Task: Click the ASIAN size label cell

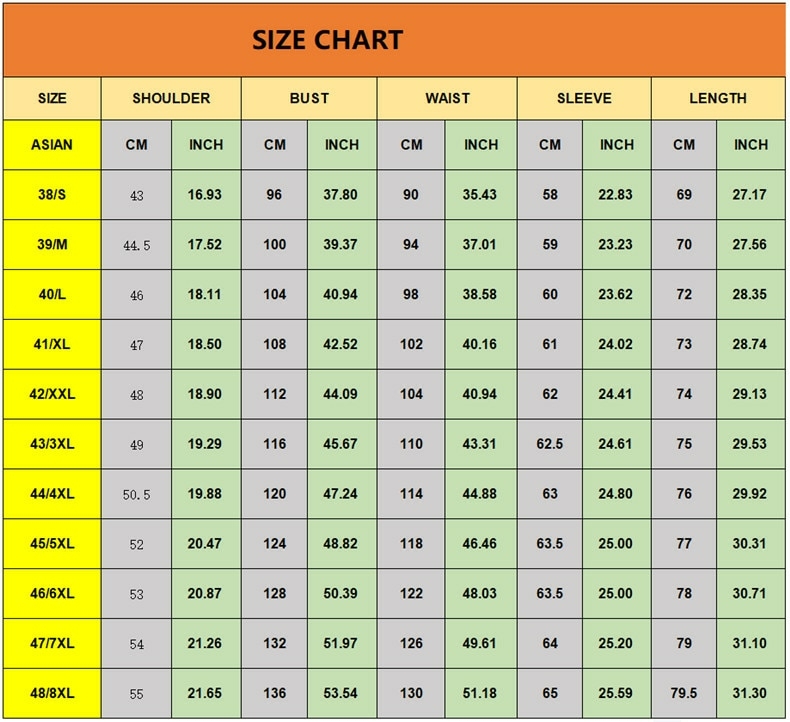Action: pos(52,145)
